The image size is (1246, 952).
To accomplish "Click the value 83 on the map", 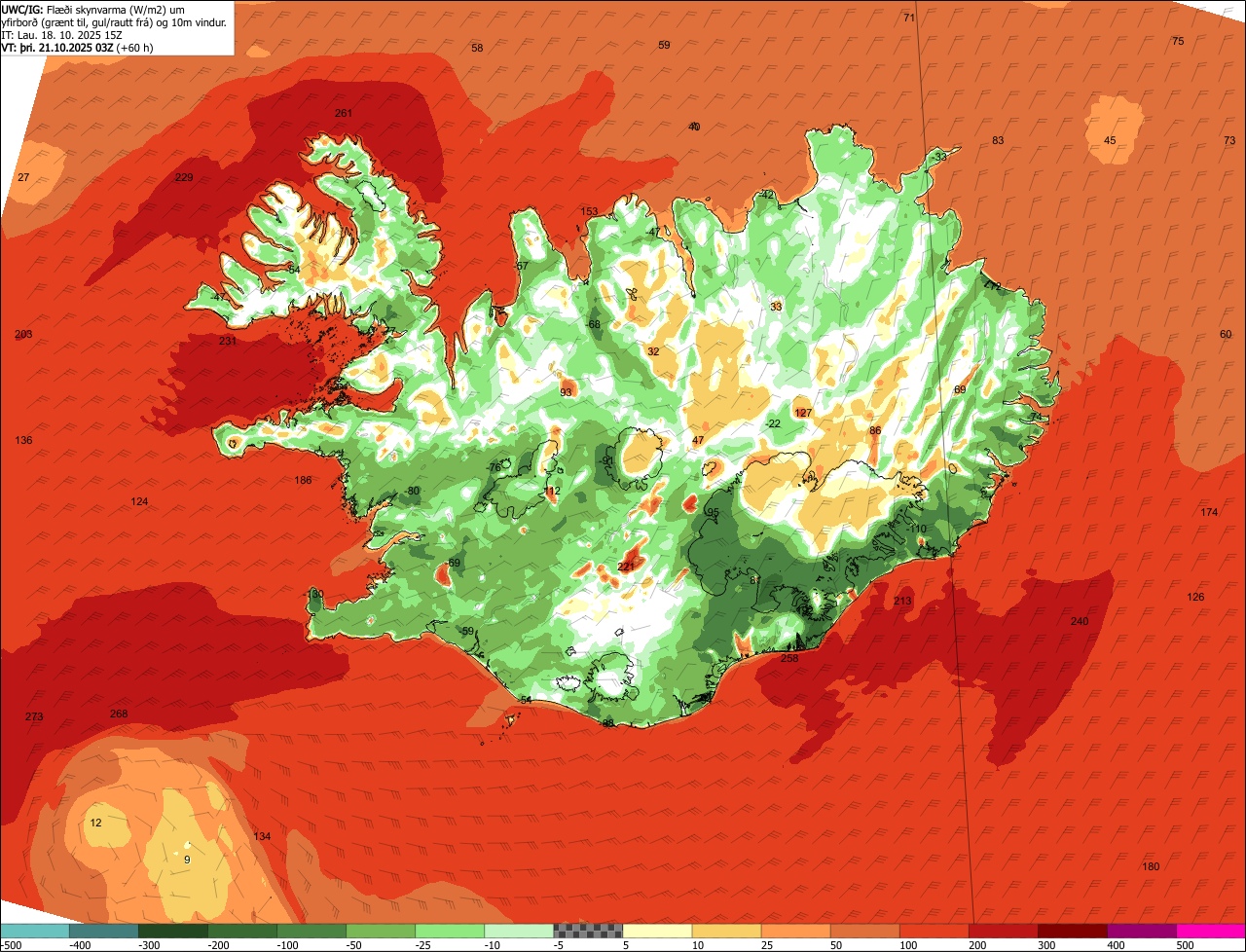I will click(998, 140).
